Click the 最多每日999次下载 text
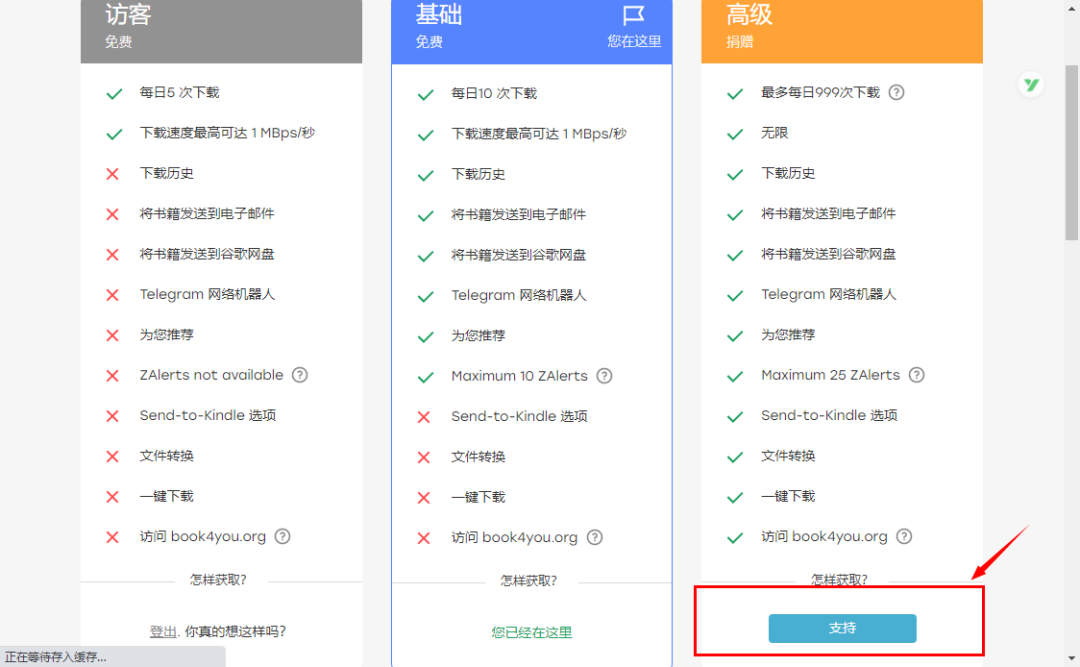This screenshot has width=1080, height=667. [x=820, y=92]
